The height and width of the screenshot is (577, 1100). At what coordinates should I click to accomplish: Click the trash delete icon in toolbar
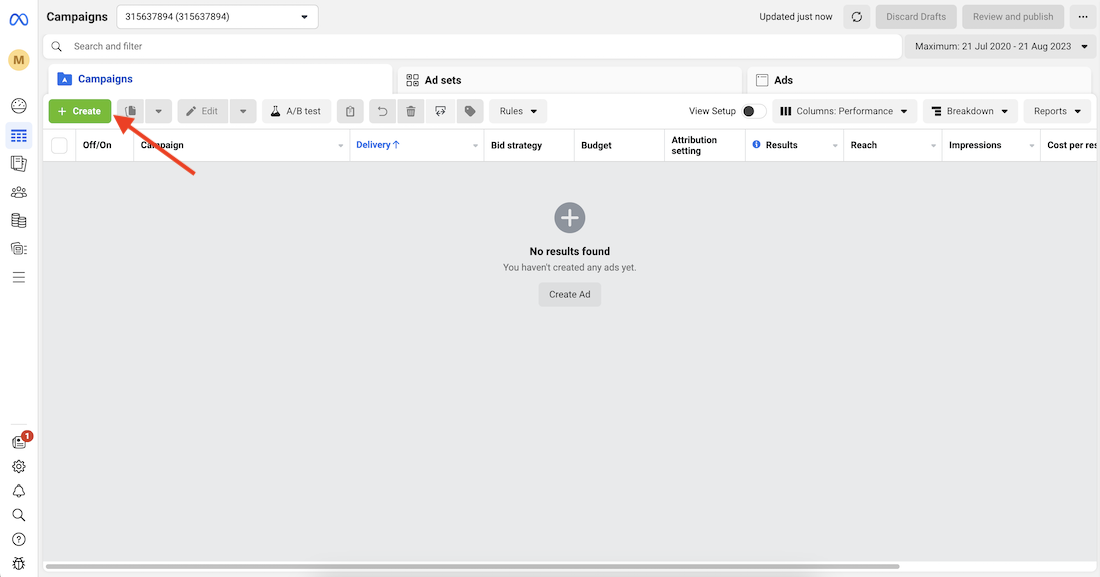coord(411,111)
